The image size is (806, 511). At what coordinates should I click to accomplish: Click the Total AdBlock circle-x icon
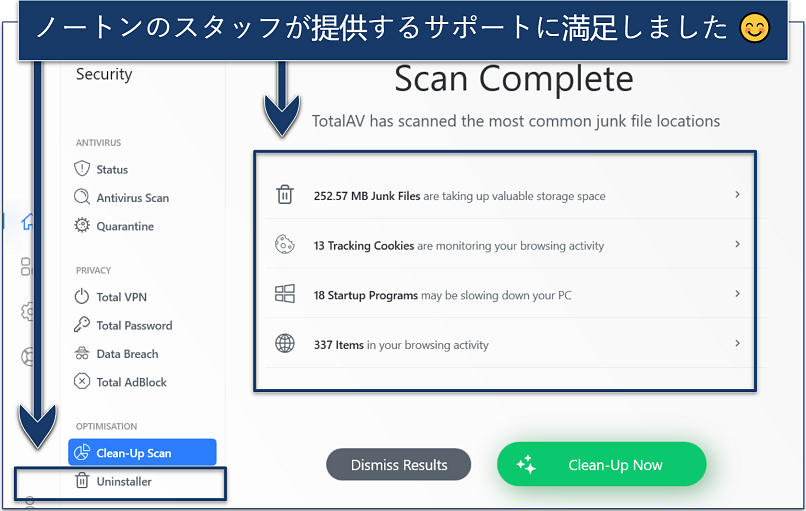tap(82, 382)
